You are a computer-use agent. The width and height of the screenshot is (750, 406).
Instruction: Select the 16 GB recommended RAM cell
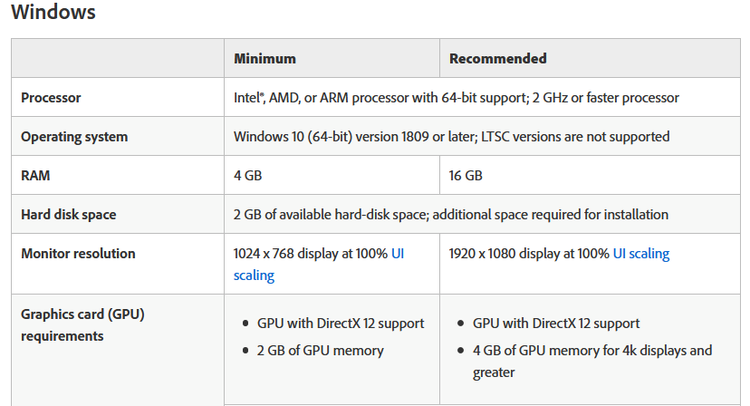tap(466, 175)
